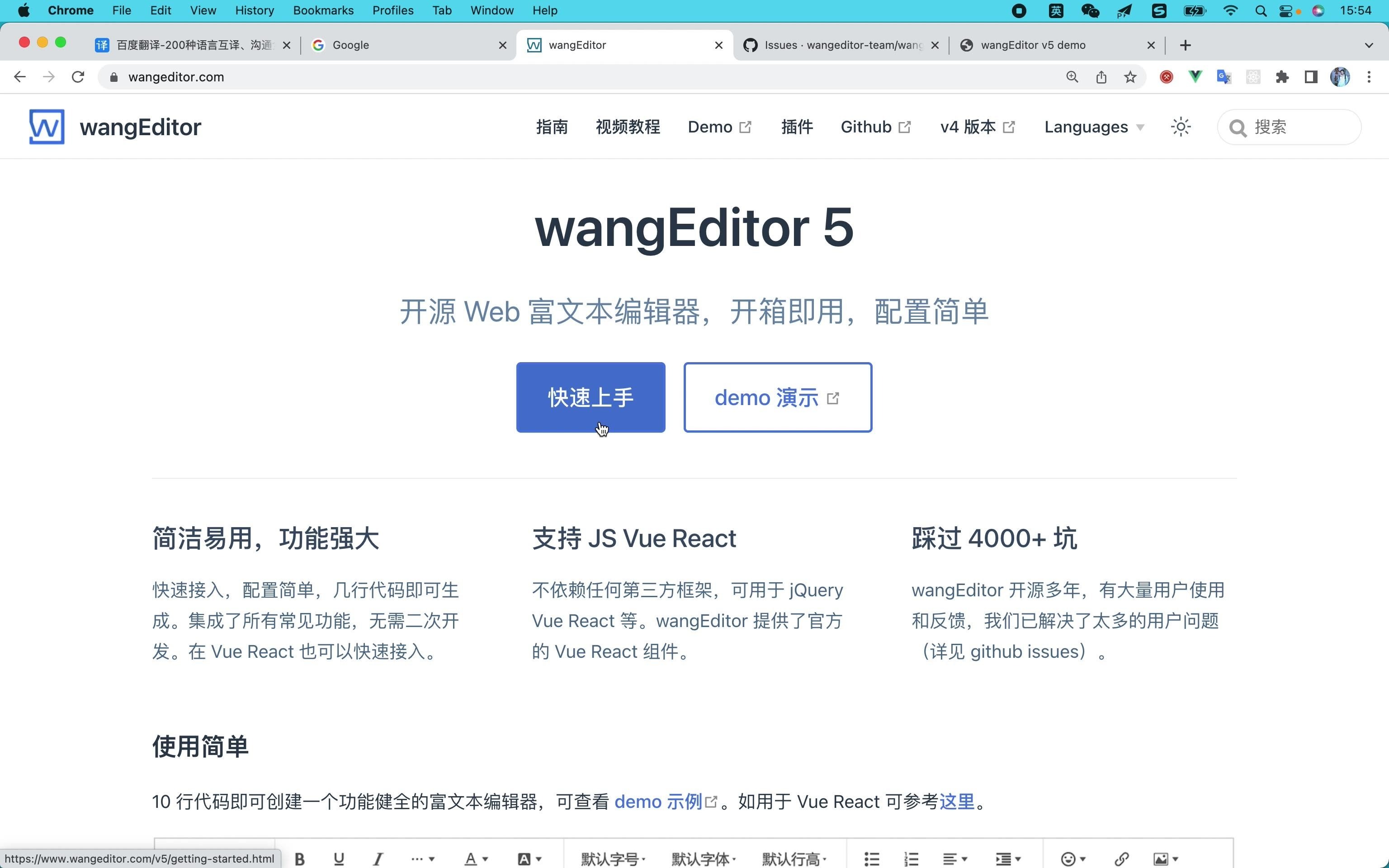Viewport: 1389px width, 868px height.
Task: Click the 快速上手 button
Action: coord(590,397)
